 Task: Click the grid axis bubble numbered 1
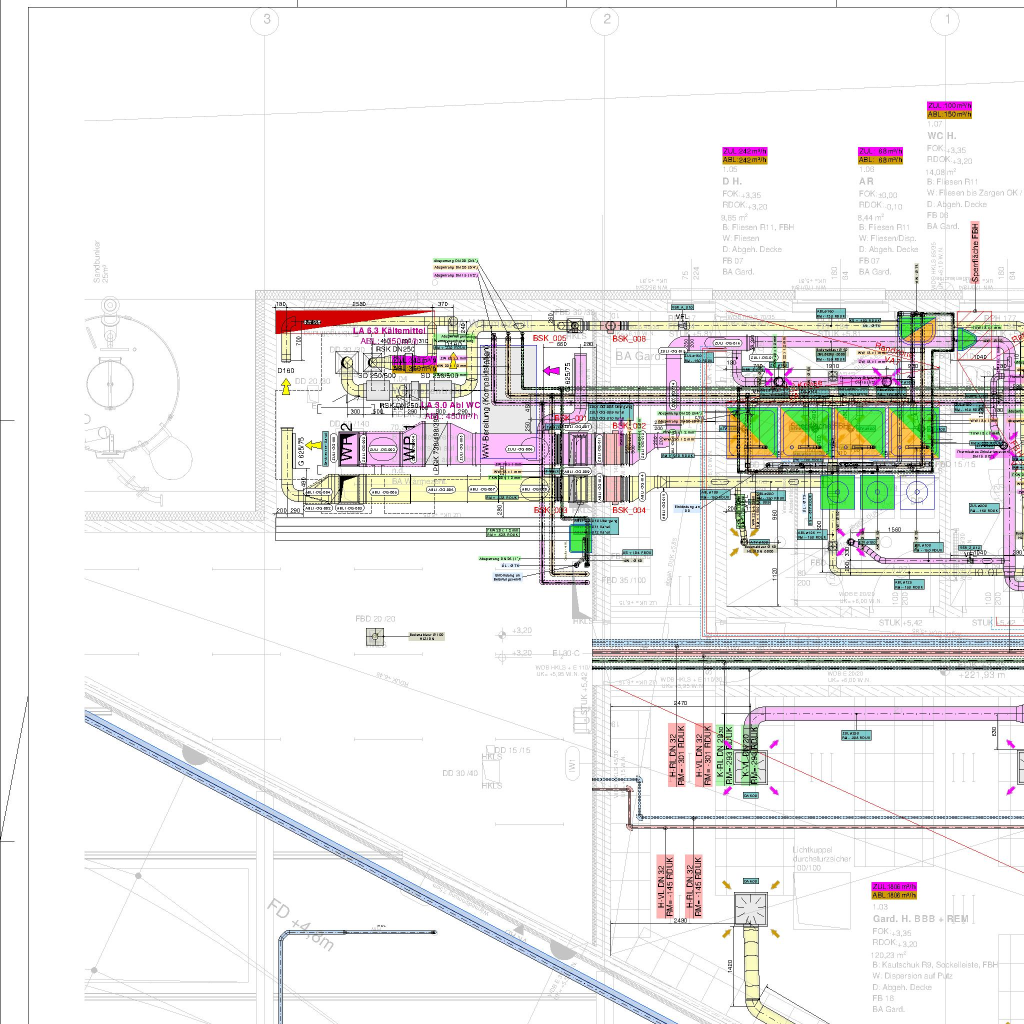(944, 19)
